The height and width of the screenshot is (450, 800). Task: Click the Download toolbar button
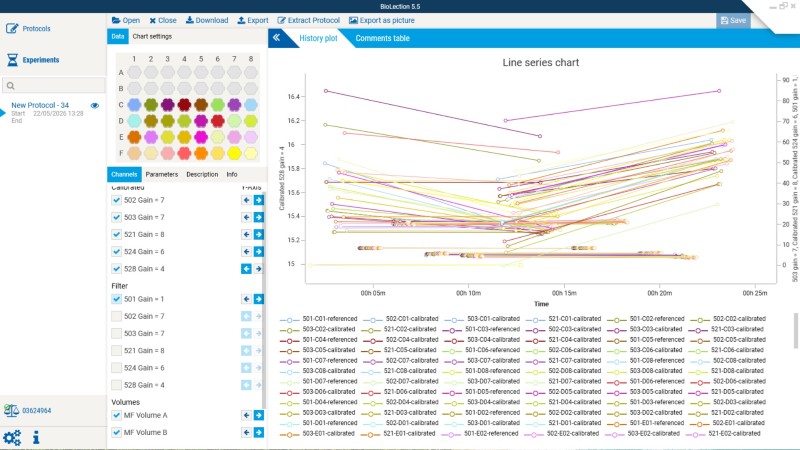[x=207, y=20]
